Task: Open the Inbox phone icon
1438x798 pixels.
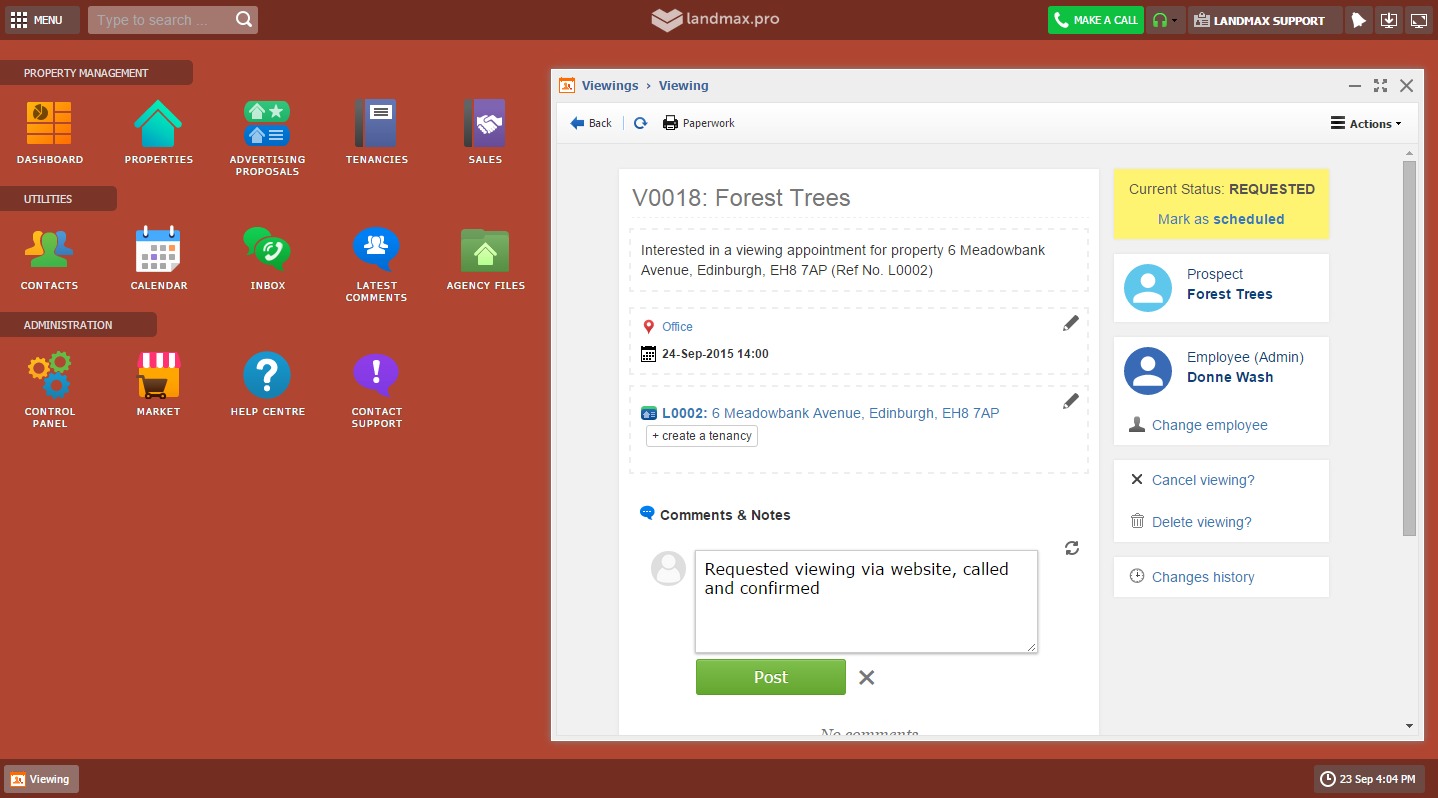Action: [267, 250]
